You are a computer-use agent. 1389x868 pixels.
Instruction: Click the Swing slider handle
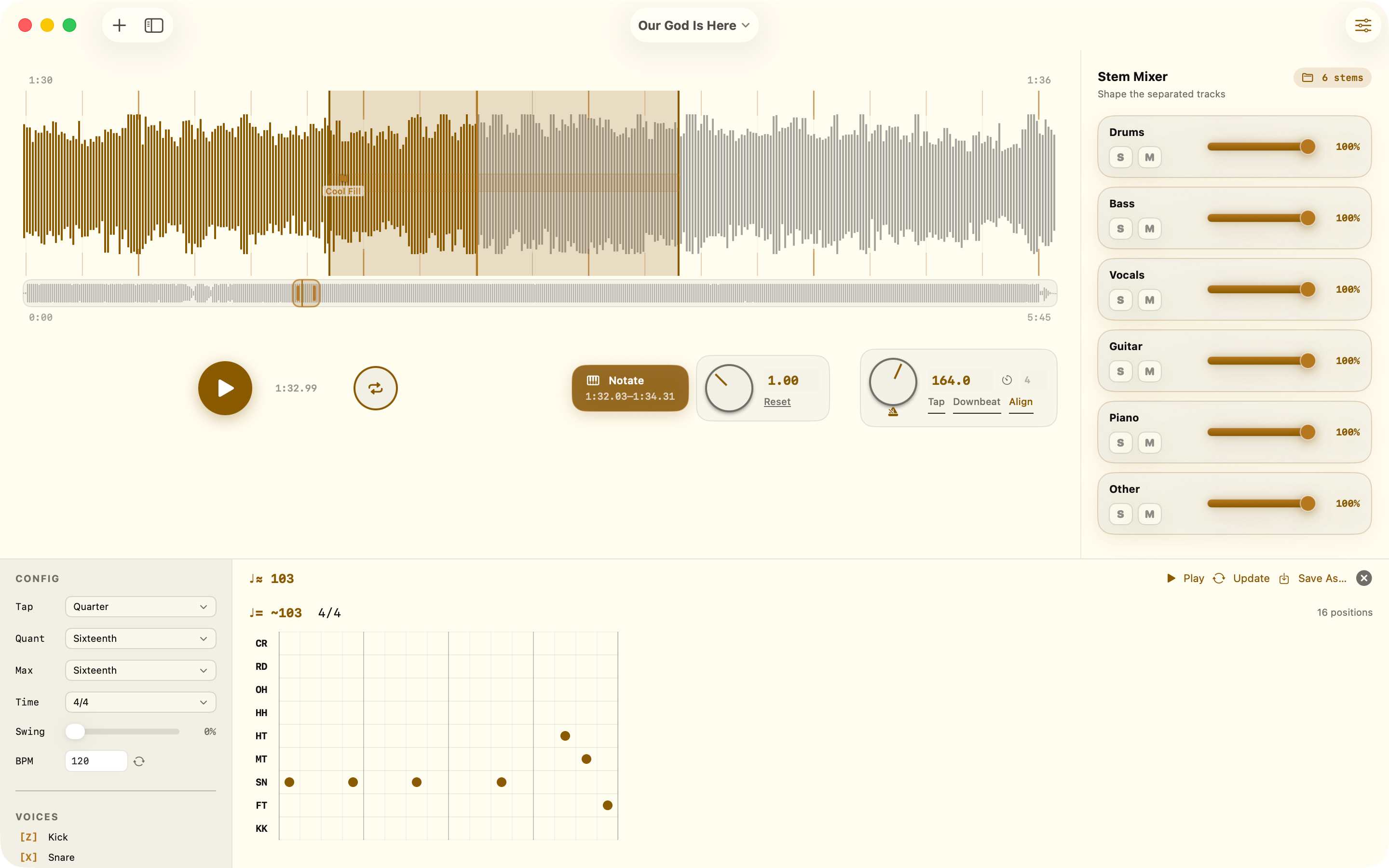[75, 732]
